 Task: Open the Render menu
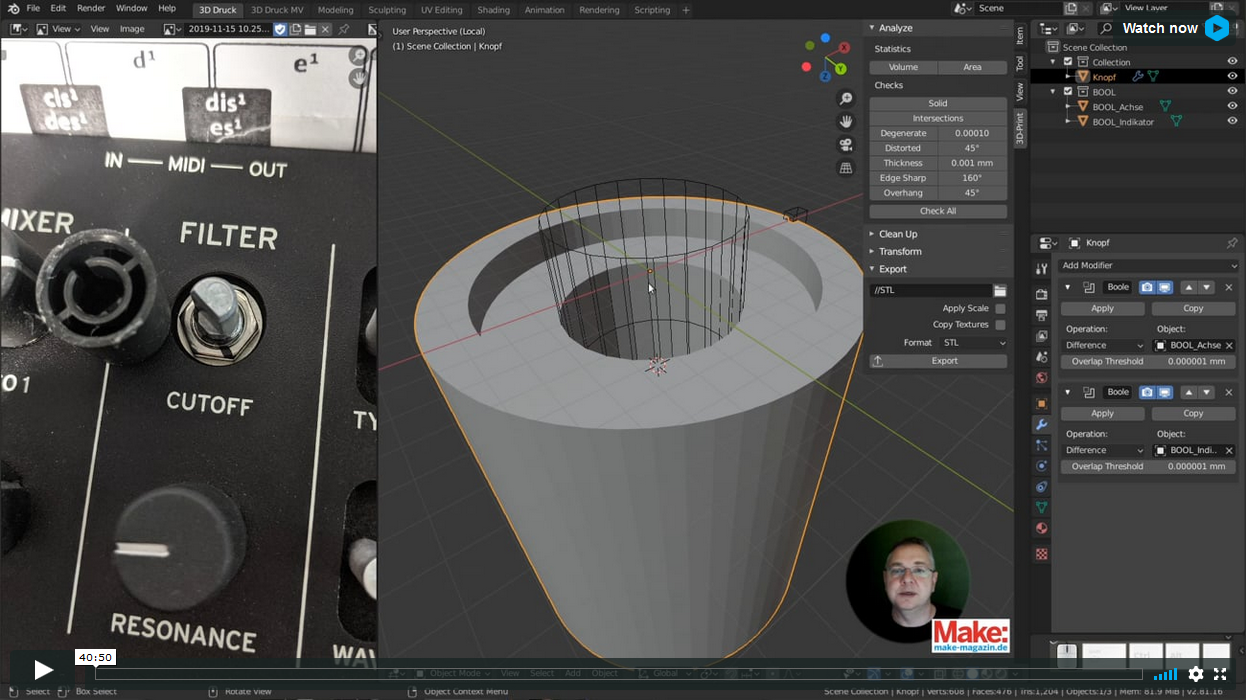tap(91, 9)
